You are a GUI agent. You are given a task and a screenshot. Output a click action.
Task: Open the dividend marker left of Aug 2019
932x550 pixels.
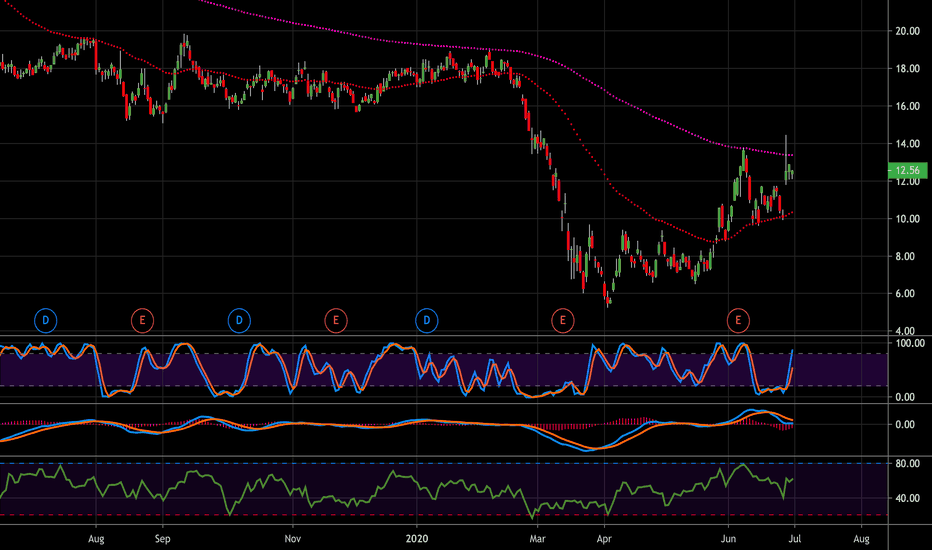(46, 320)
